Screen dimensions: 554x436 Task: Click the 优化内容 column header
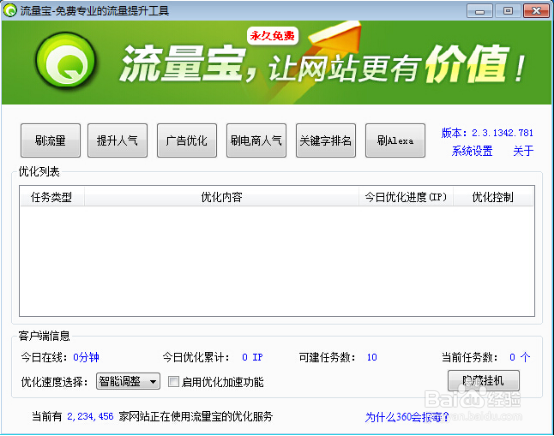click(x=222, y=197)
